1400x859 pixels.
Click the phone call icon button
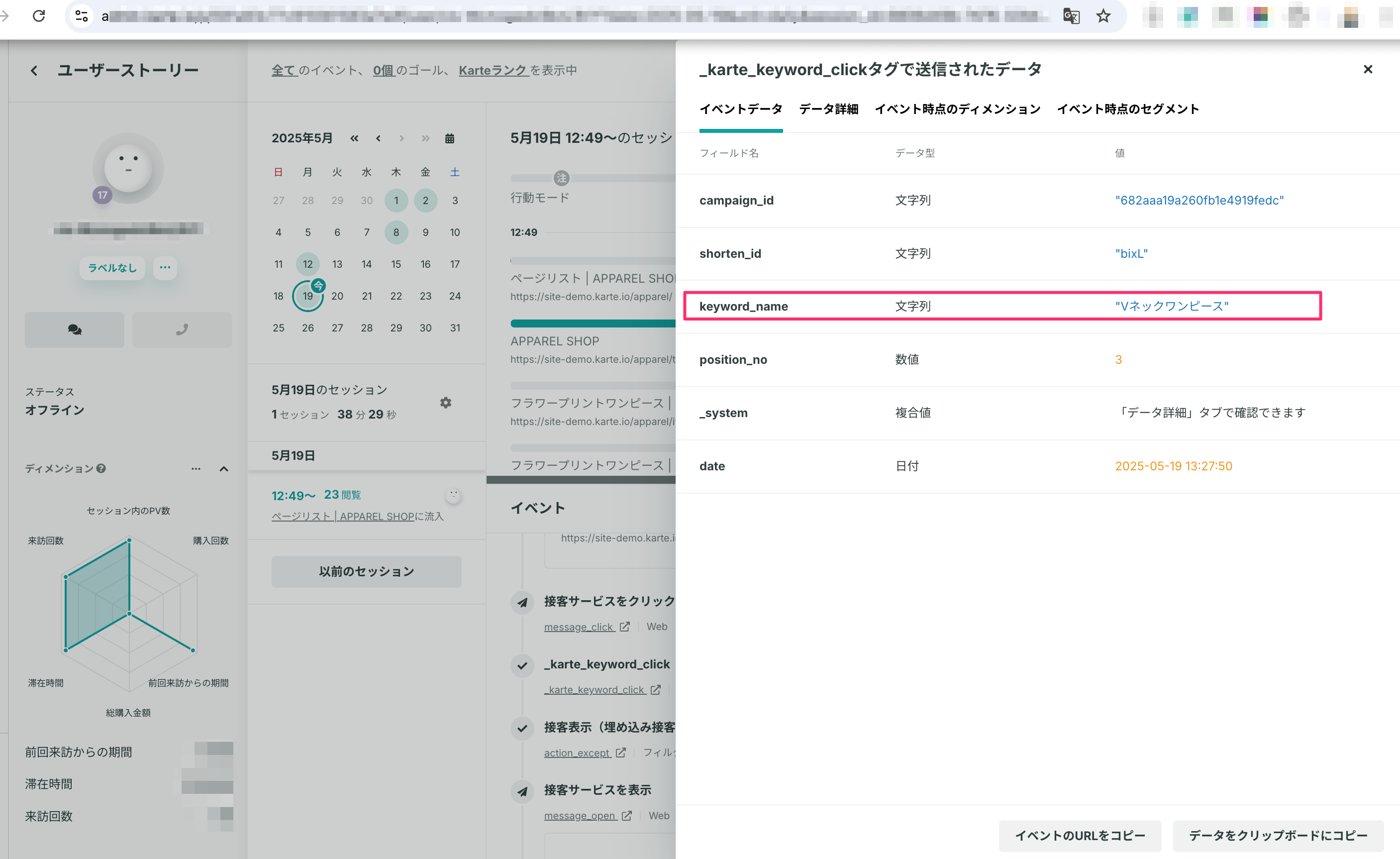tap(182, 330)
